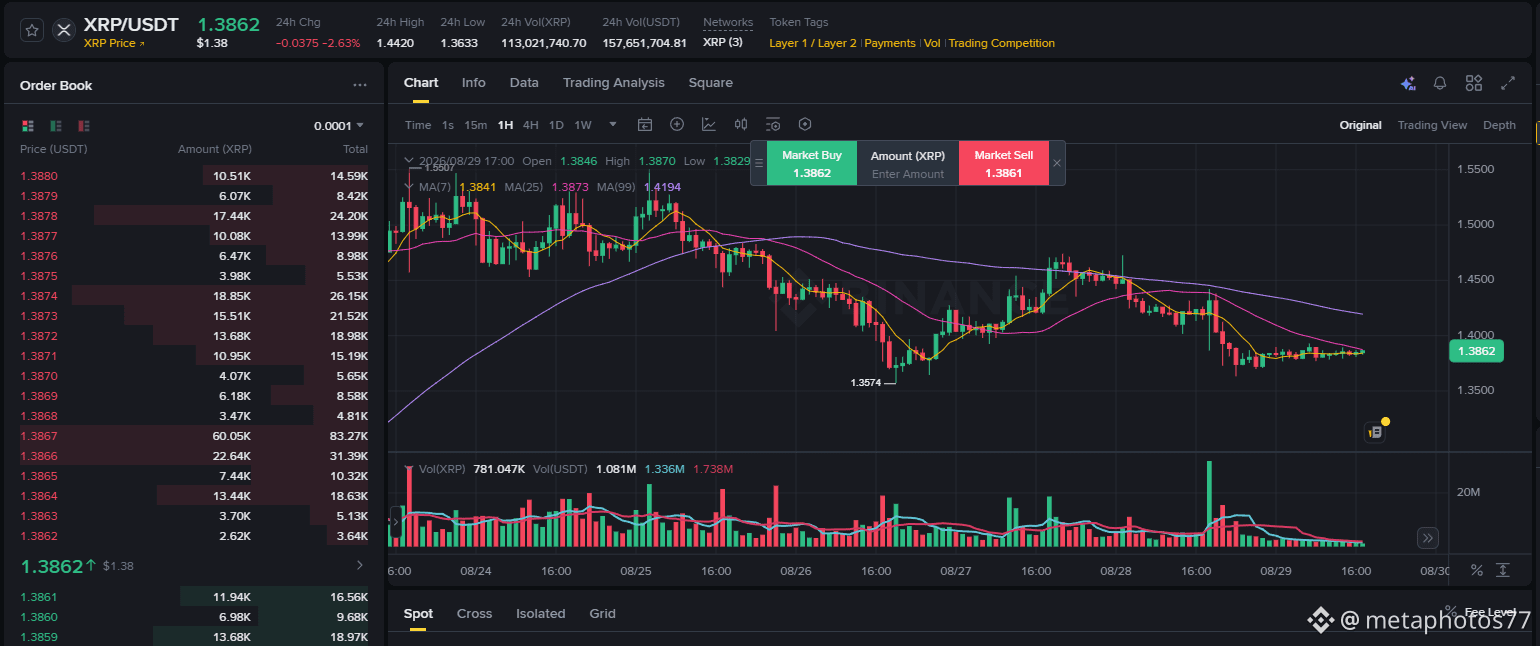Select the Cross margin tab
The image size is (1540, 646).
click(x=474, y=614)
